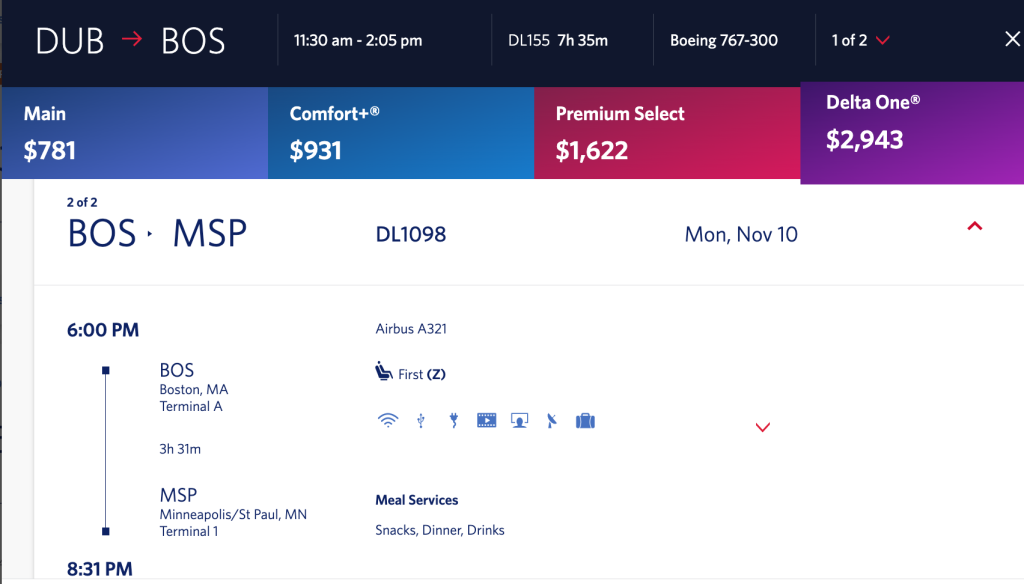Click the satellite TV amenity icon
This screenshot has width=1024, height=584.
point(552,420)
